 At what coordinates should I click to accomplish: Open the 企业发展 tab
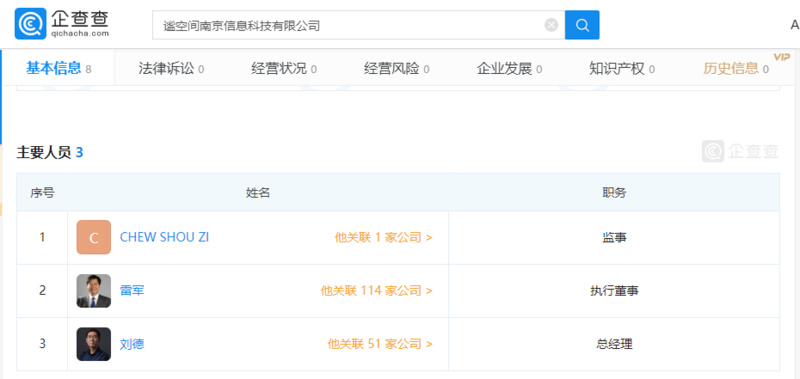coord(509,68)
